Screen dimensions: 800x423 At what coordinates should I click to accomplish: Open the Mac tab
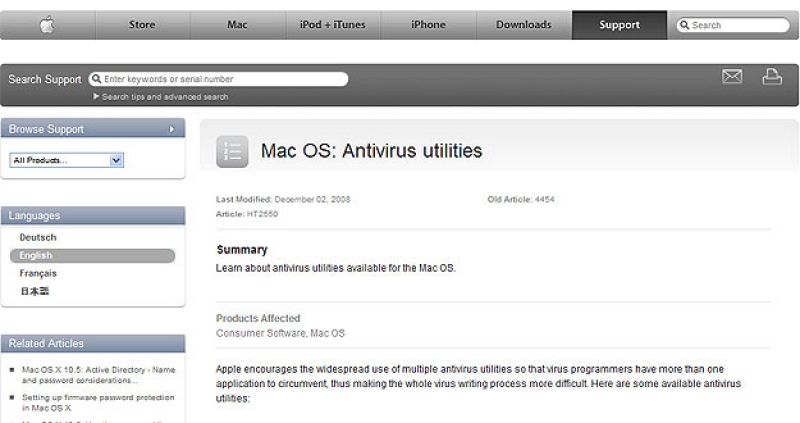click(237, 25)
